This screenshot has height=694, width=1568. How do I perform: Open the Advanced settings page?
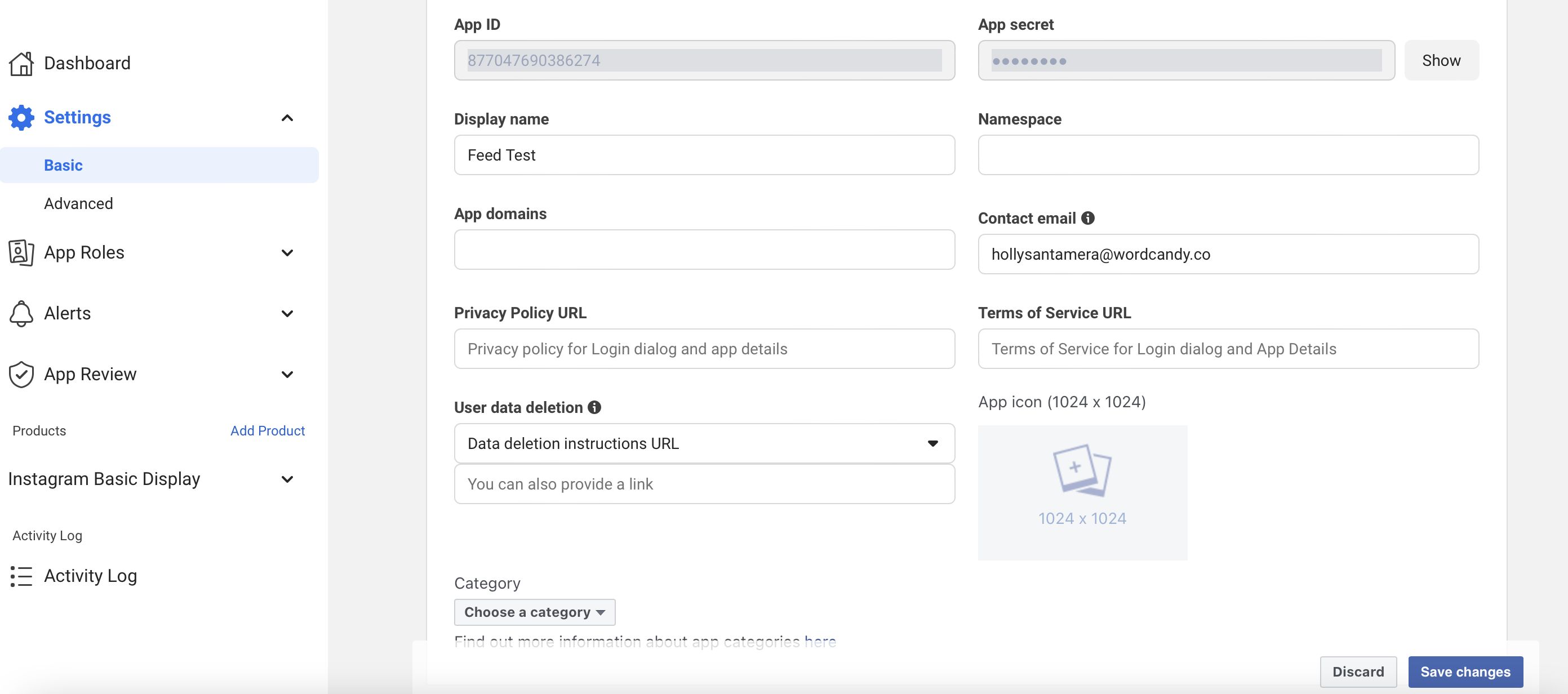(x=78, y=203)
